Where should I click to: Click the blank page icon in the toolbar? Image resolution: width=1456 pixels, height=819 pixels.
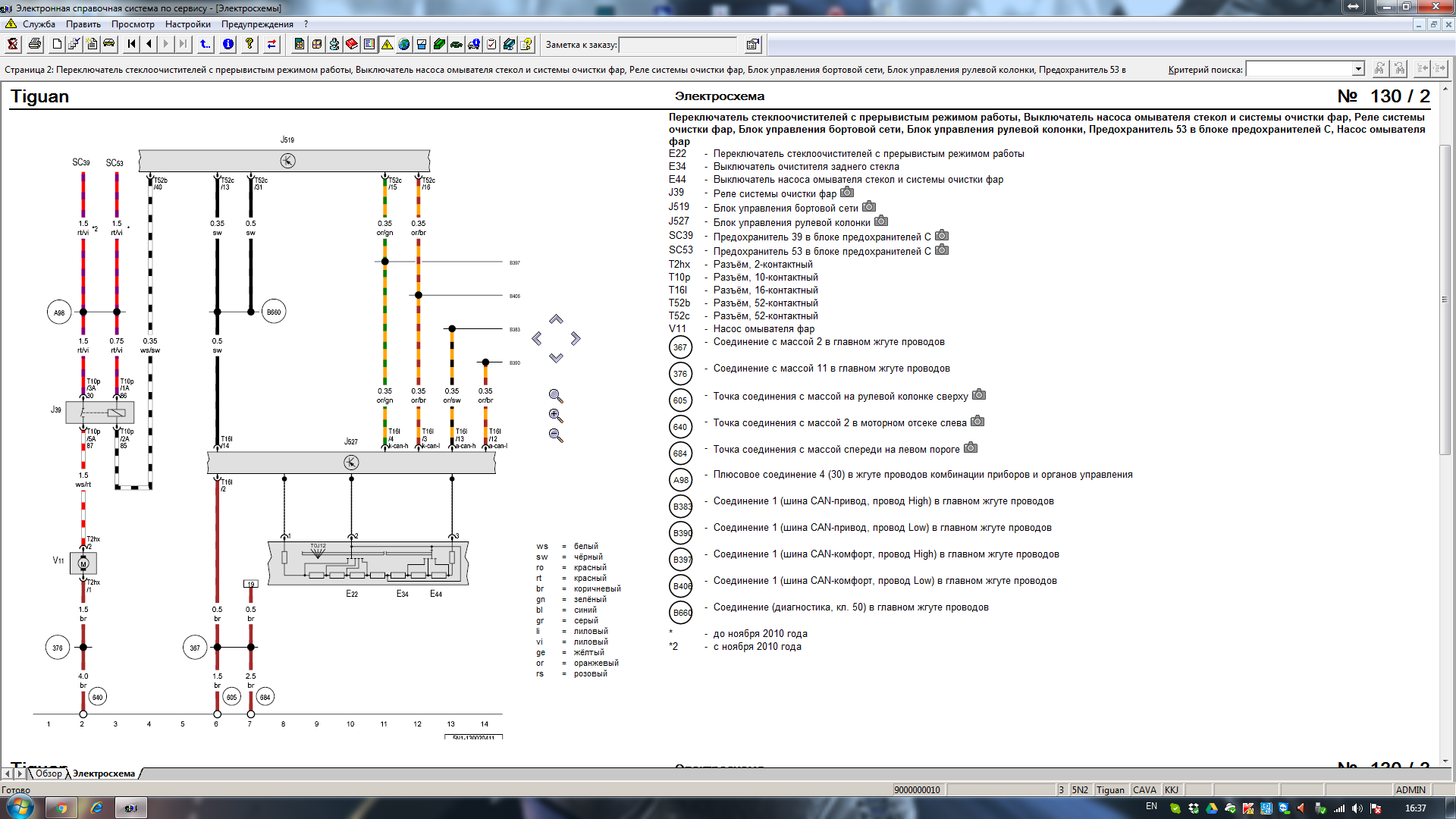57,44
